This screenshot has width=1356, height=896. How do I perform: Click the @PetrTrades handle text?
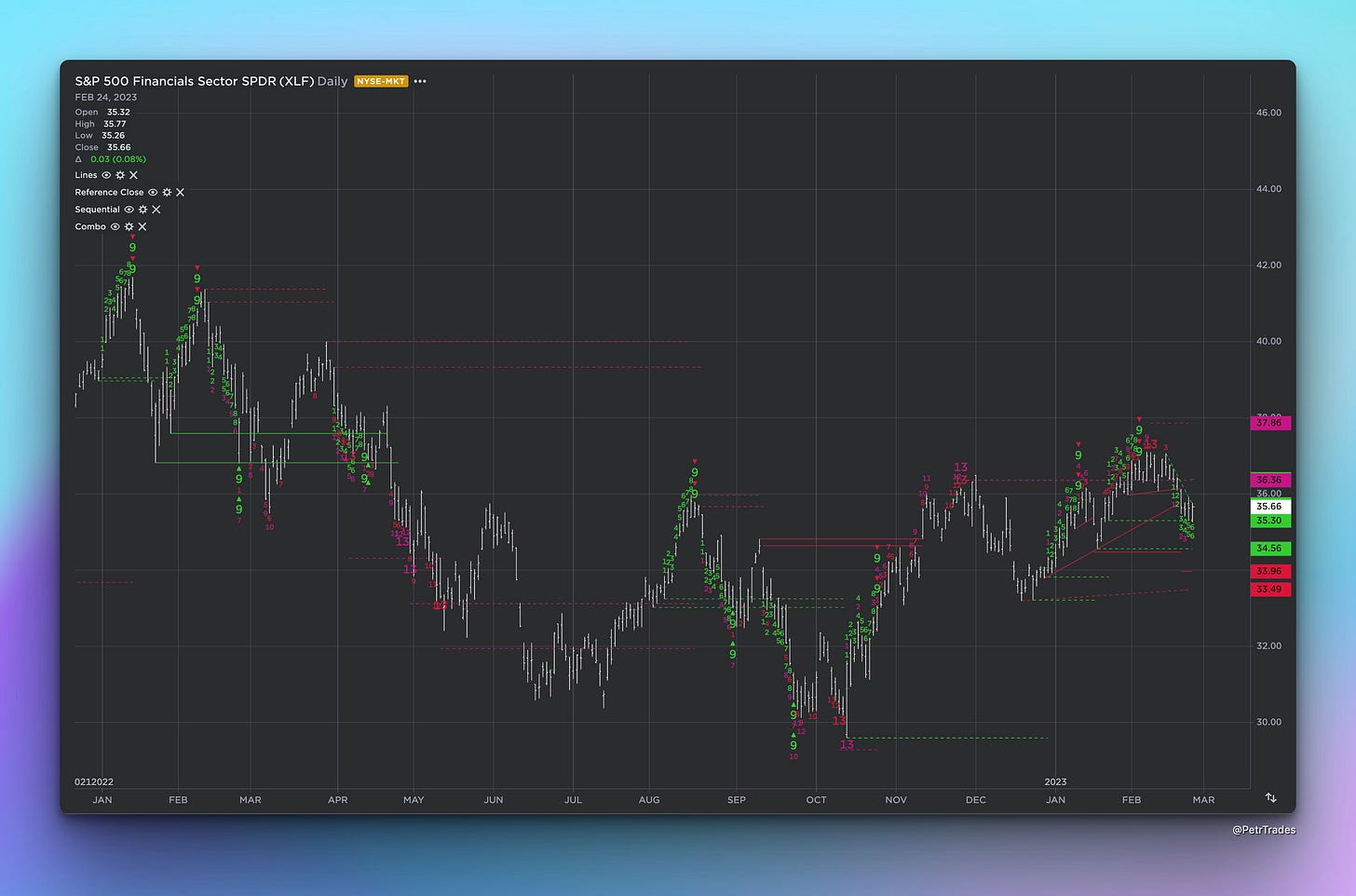1264,830
